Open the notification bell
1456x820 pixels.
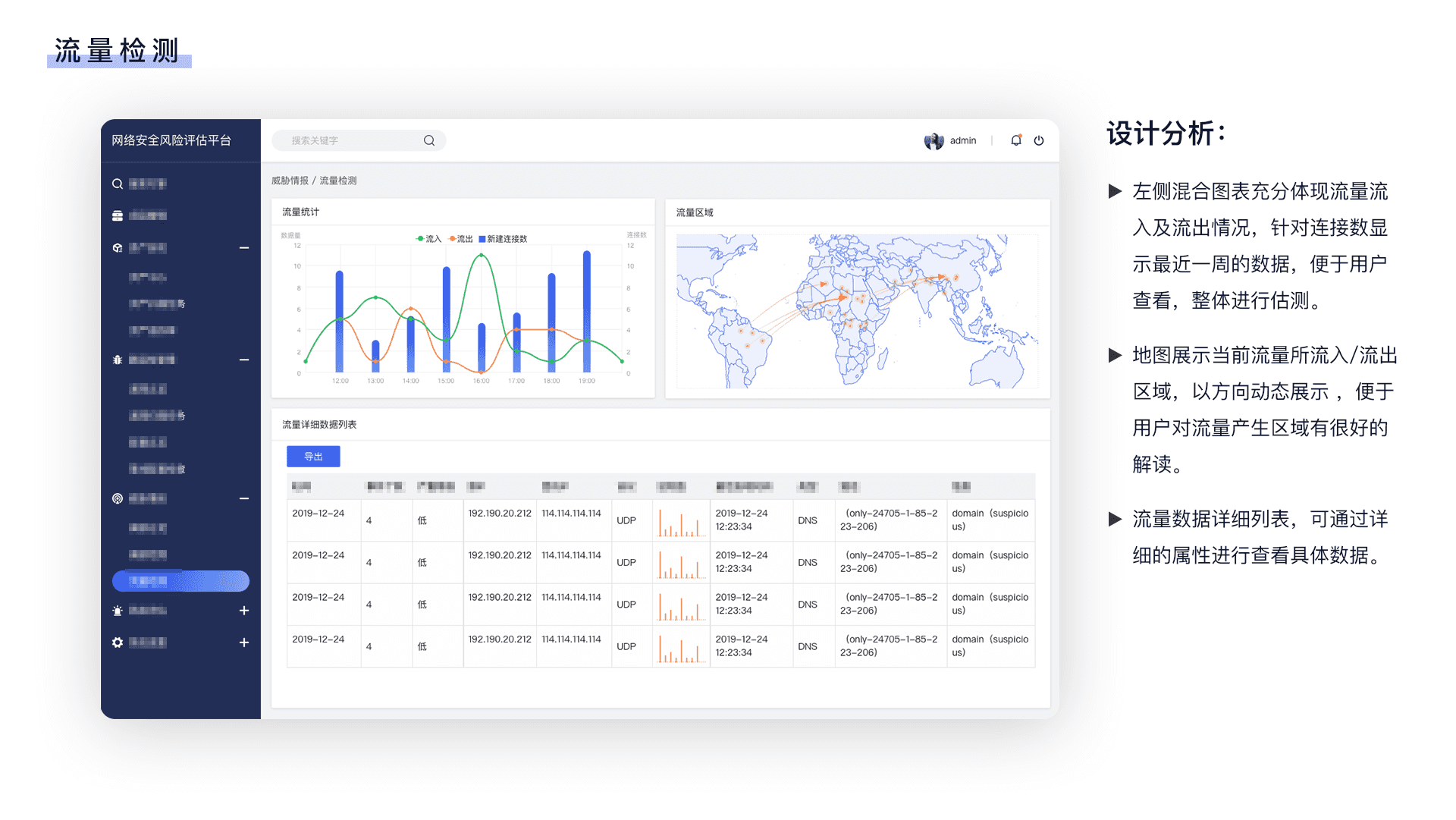point(1016,140)
